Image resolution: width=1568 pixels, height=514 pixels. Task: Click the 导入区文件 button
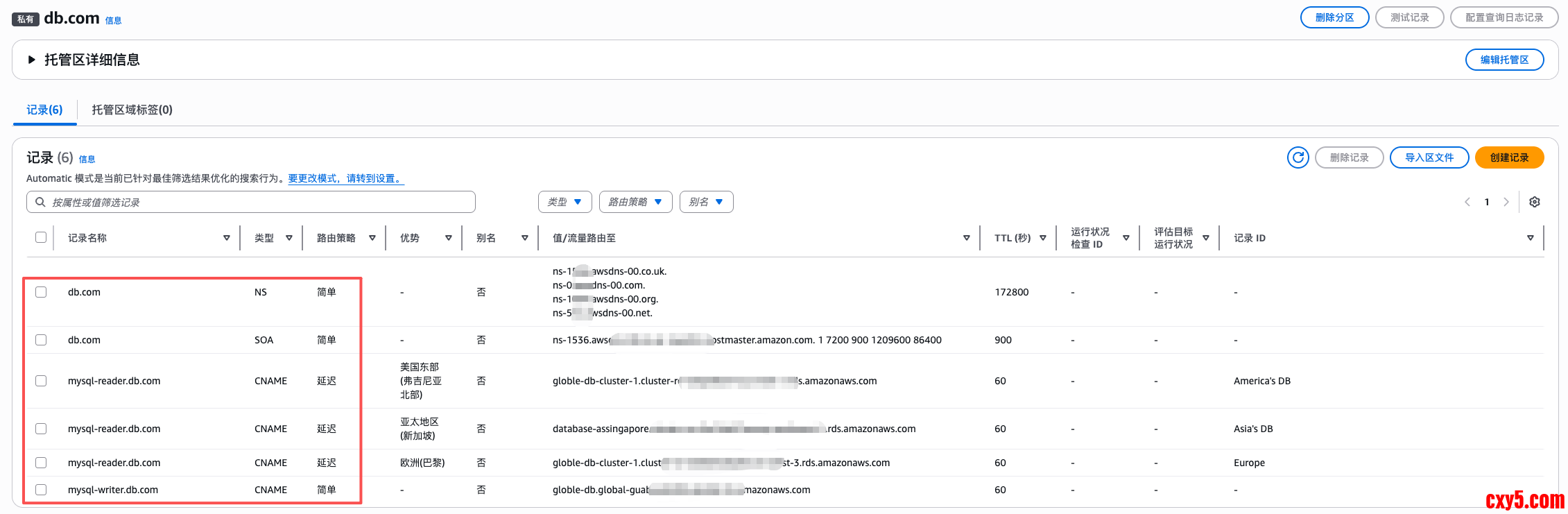(x=1429, y=157)
